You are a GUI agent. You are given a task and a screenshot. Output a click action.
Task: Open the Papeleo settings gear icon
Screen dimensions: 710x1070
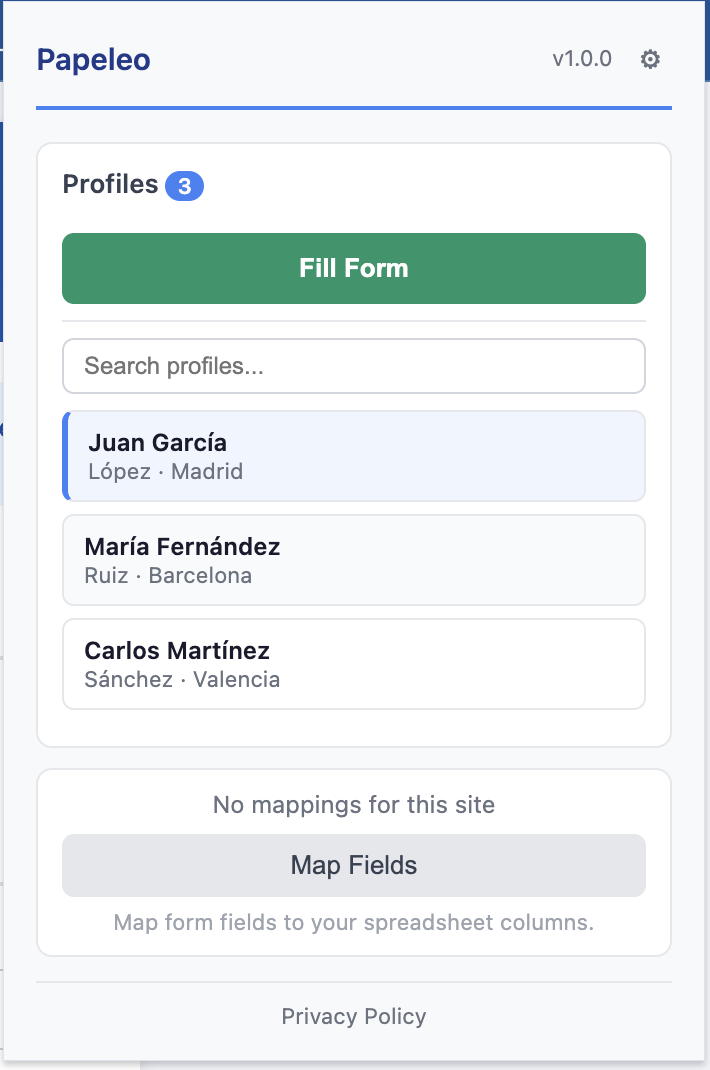(649, 59)
